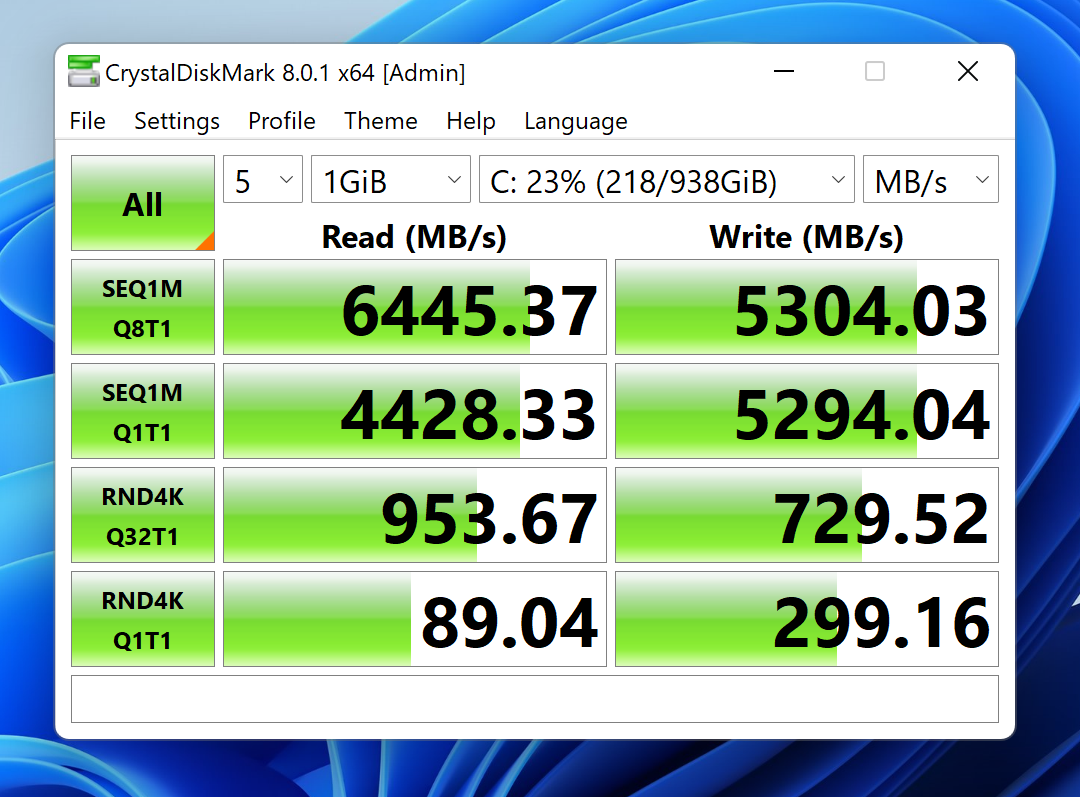The width and height of the screenshot is (1080, 797).
Task: Expand the test count dropdown showing 5
Action: tap(263, 179)
